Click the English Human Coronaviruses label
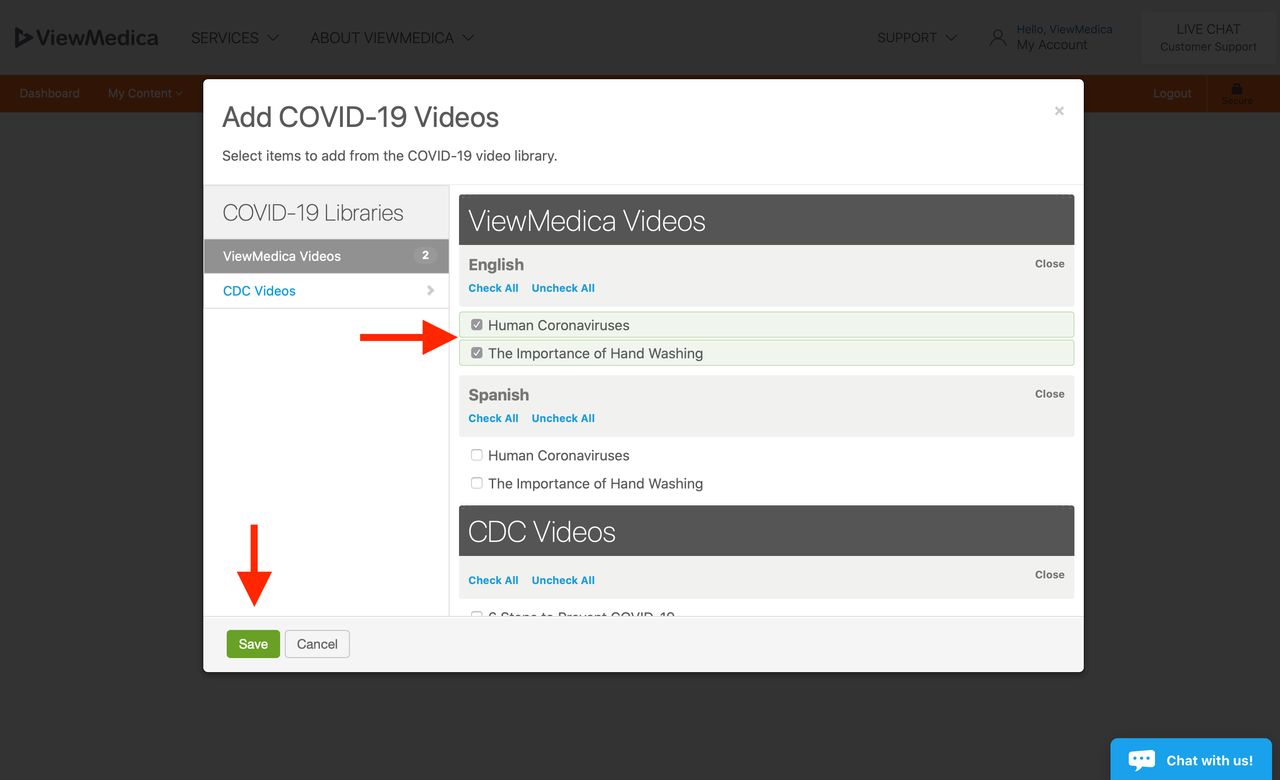Viewport: 1280px width, 780px height. [x=559, y=325]
